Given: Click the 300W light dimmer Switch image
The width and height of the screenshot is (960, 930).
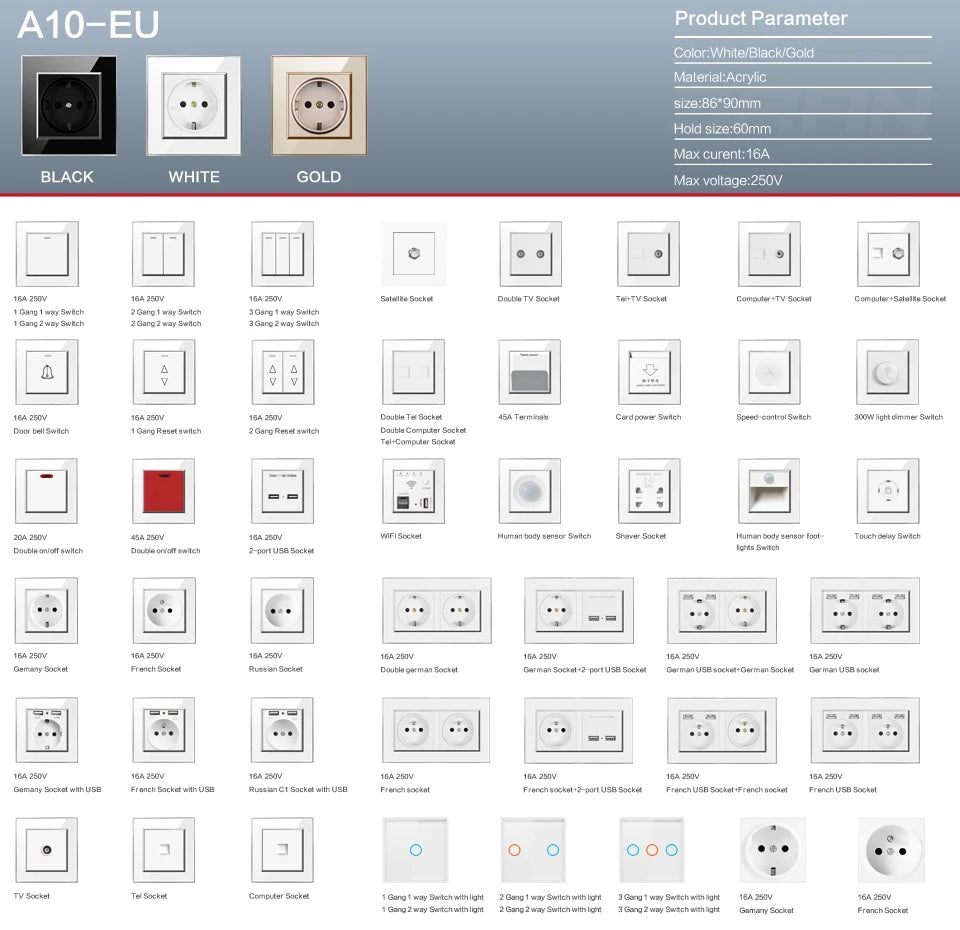Looking at the screenshot, I should [x=887, y=372].
